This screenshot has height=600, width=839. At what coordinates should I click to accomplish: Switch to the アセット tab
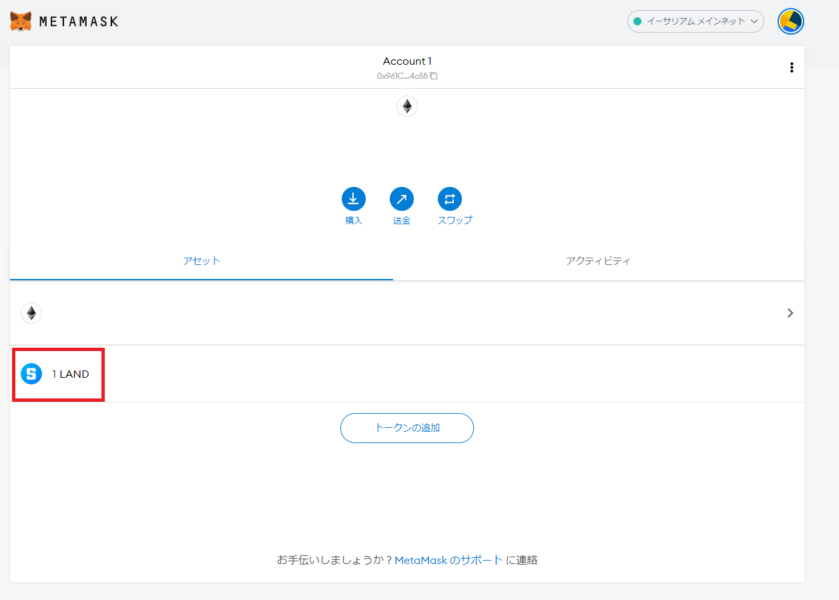[x=201, y=261]
